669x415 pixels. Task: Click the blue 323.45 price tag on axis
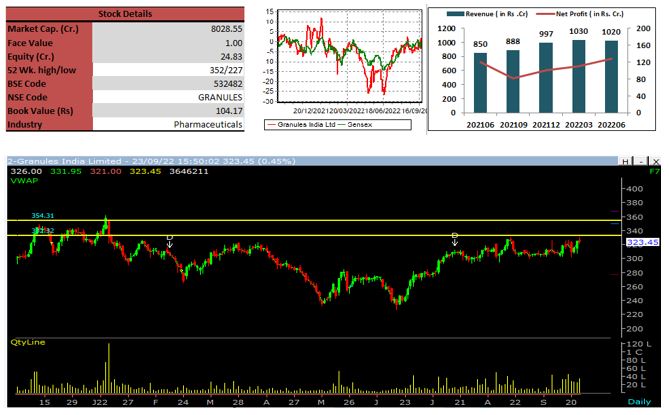pyautogui.click(x=643, y=242)
